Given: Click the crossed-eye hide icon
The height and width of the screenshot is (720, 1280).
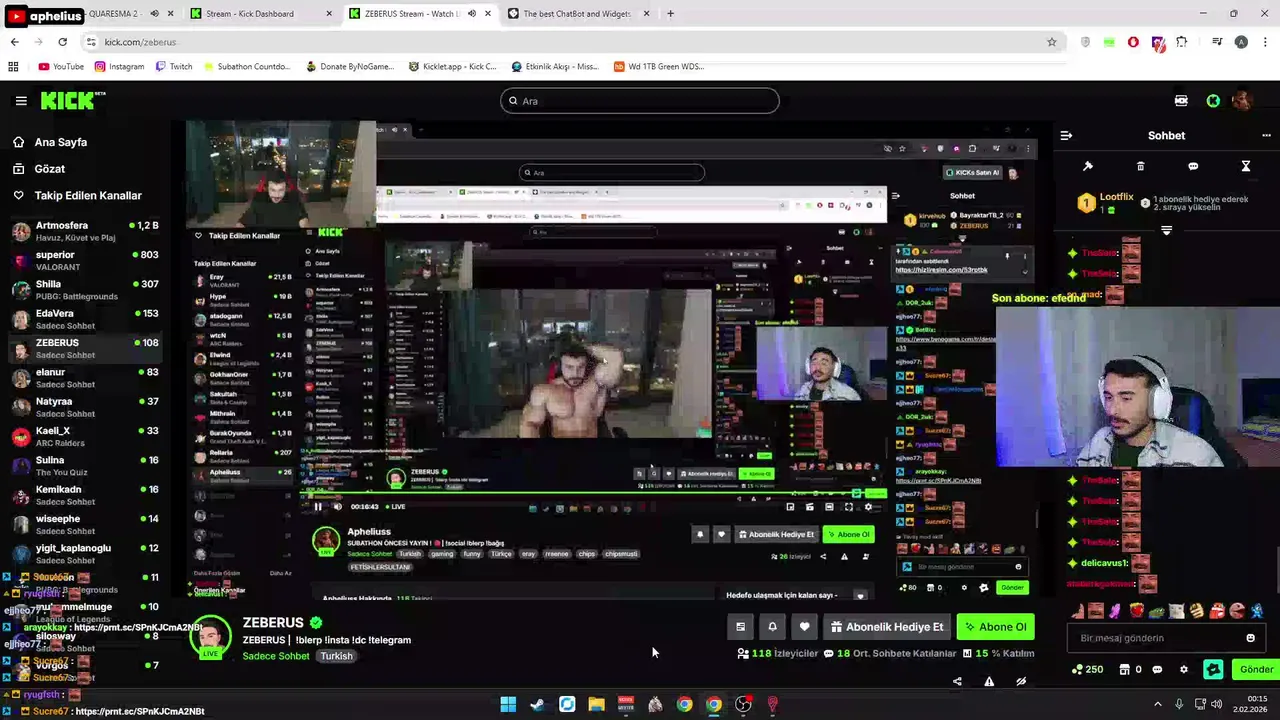Looking at the screenshot, I should (x=1021, y=682).
